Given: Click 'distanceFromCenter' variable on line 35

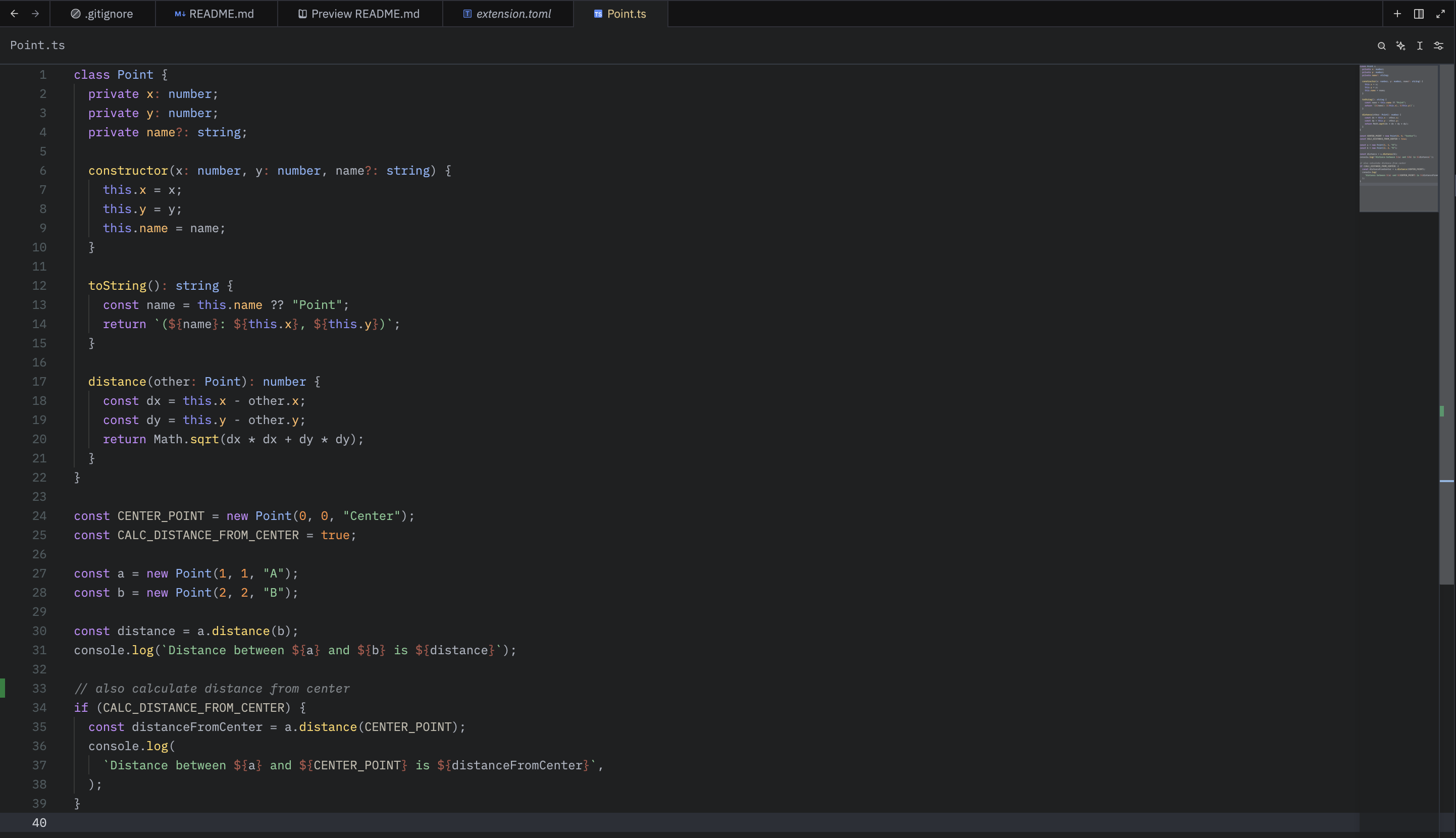Looking at the screenshot, I should [x=197, y=727].
